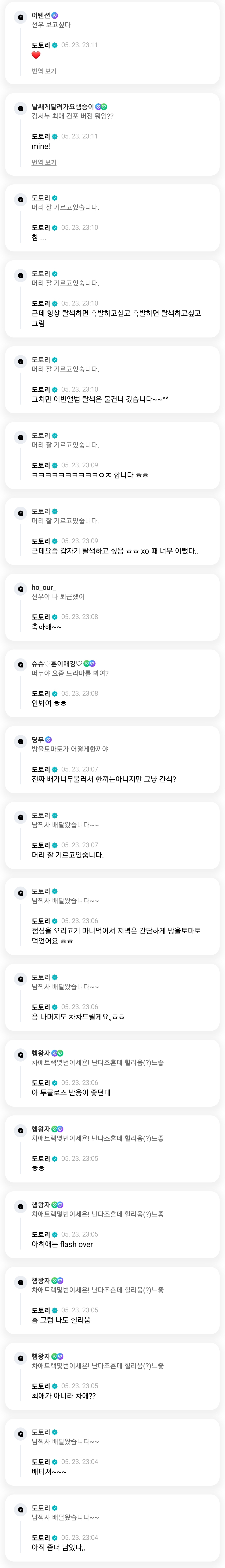The width and height of the screenshot is (225, 1568).
Task: Click the red heart emoji reply
Action: pyautogui.click(x=36, y=55)
